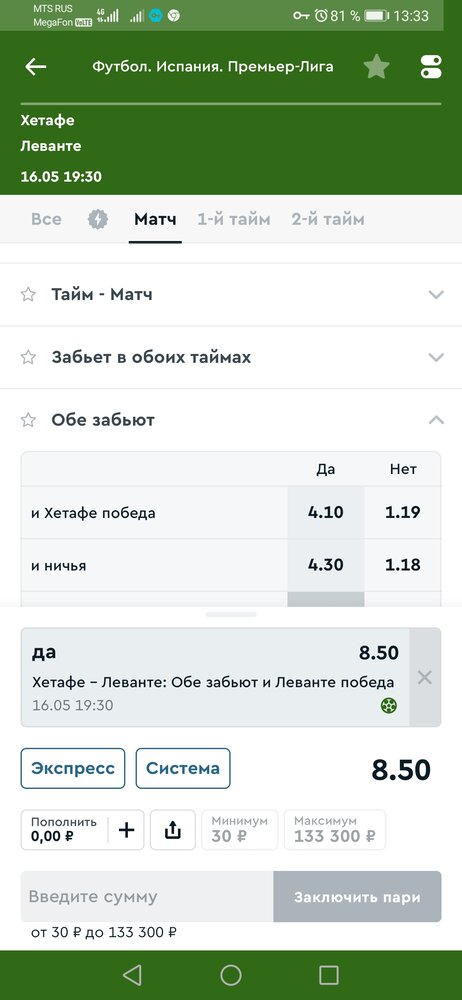Select 1.18 odds for ничья Нет
The height and width of the screenshot is (1000, 462).
point(403,565)
